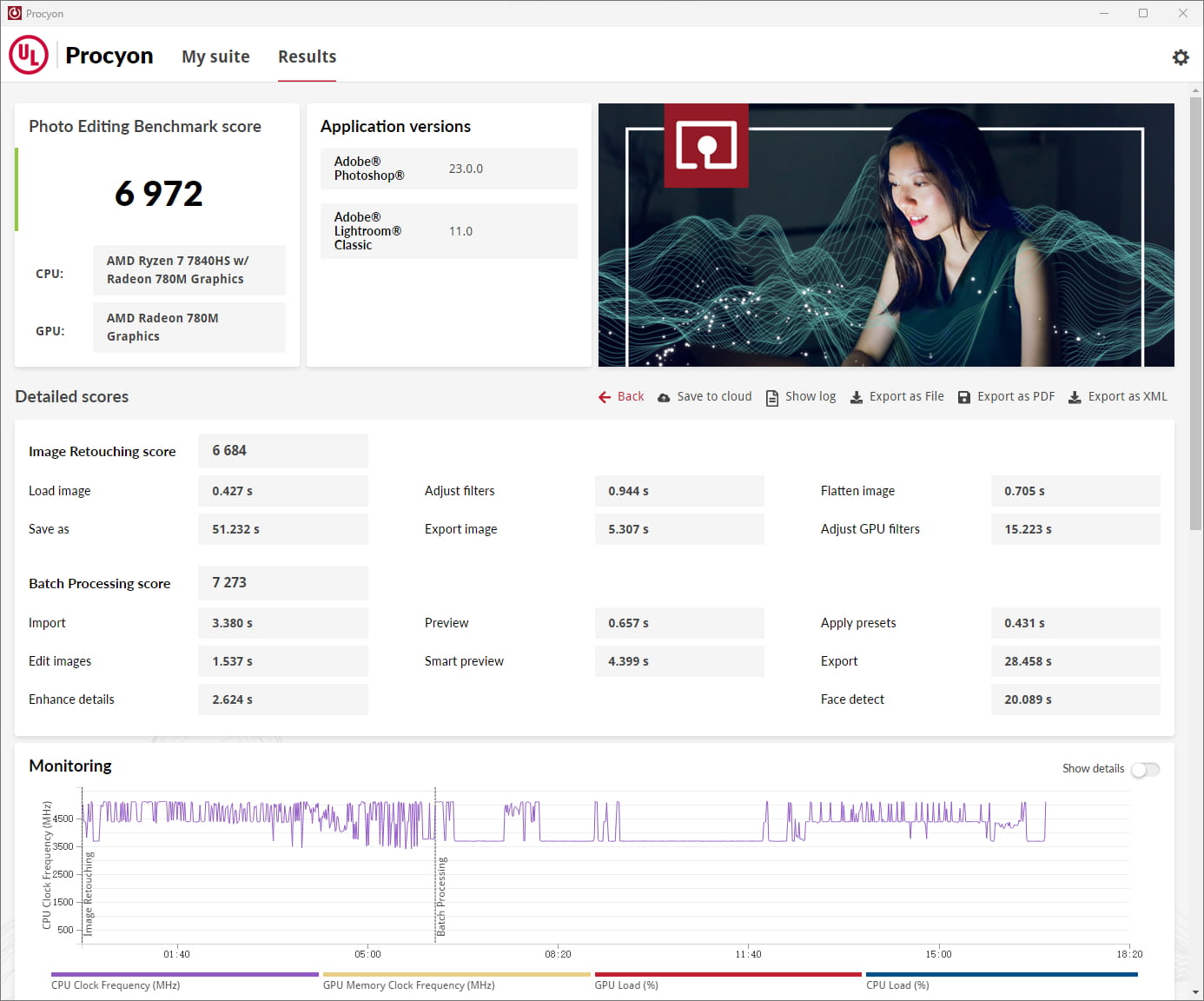The width and height of the screenshot is (1204, 1001).
Task: Click the Batch Processing timeline marker
Action: coord(441,896)
